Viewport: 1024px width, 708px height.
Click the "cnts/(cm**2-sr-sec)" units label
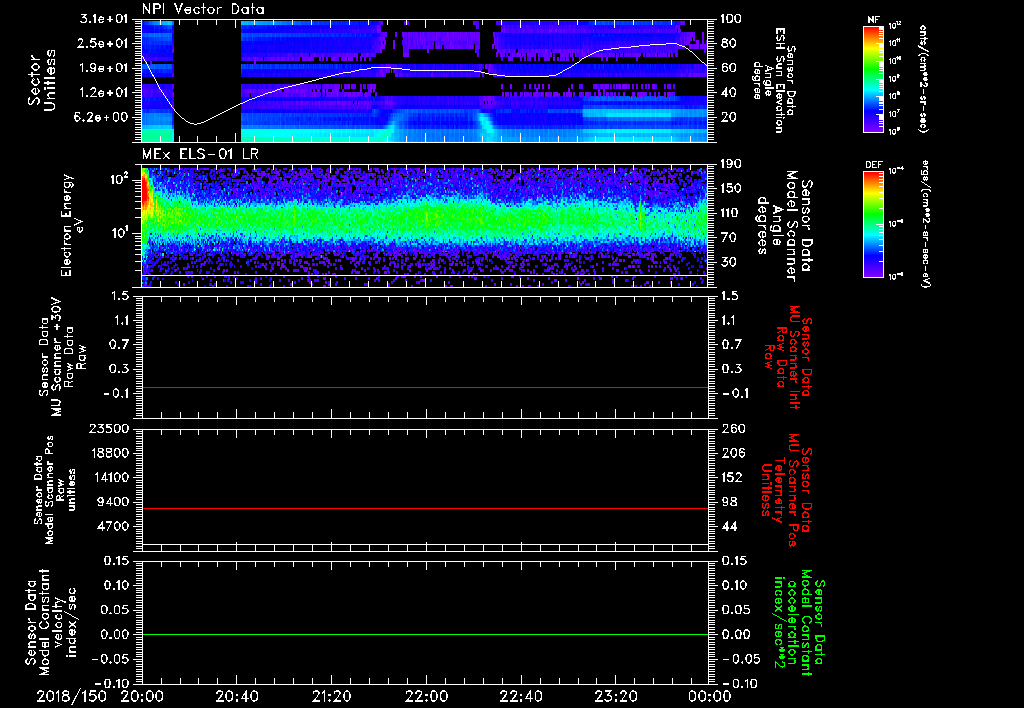[x=923, y=79]
